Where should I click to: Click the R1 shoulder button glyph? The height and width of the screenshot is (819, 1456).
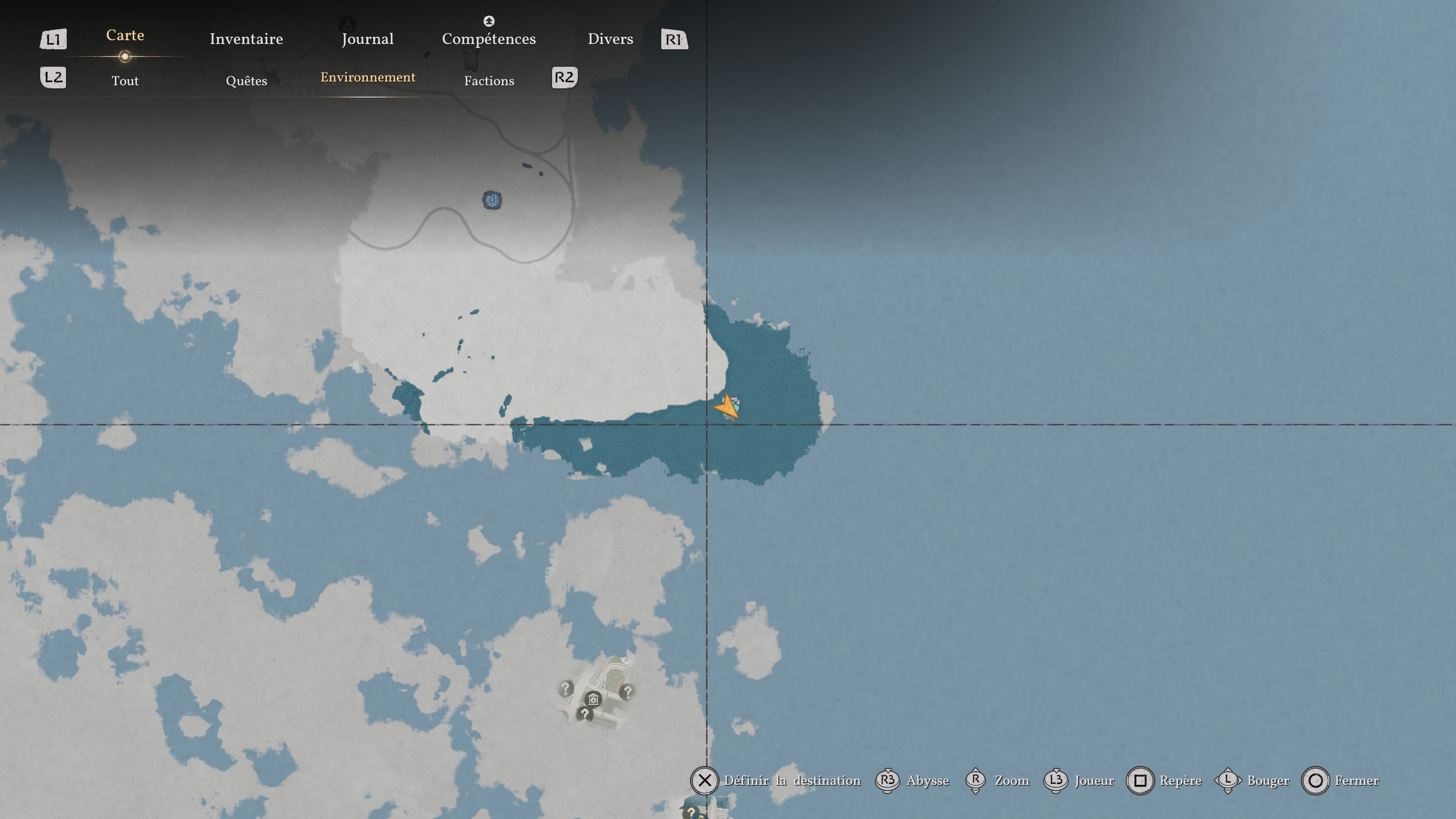[674, 39]
